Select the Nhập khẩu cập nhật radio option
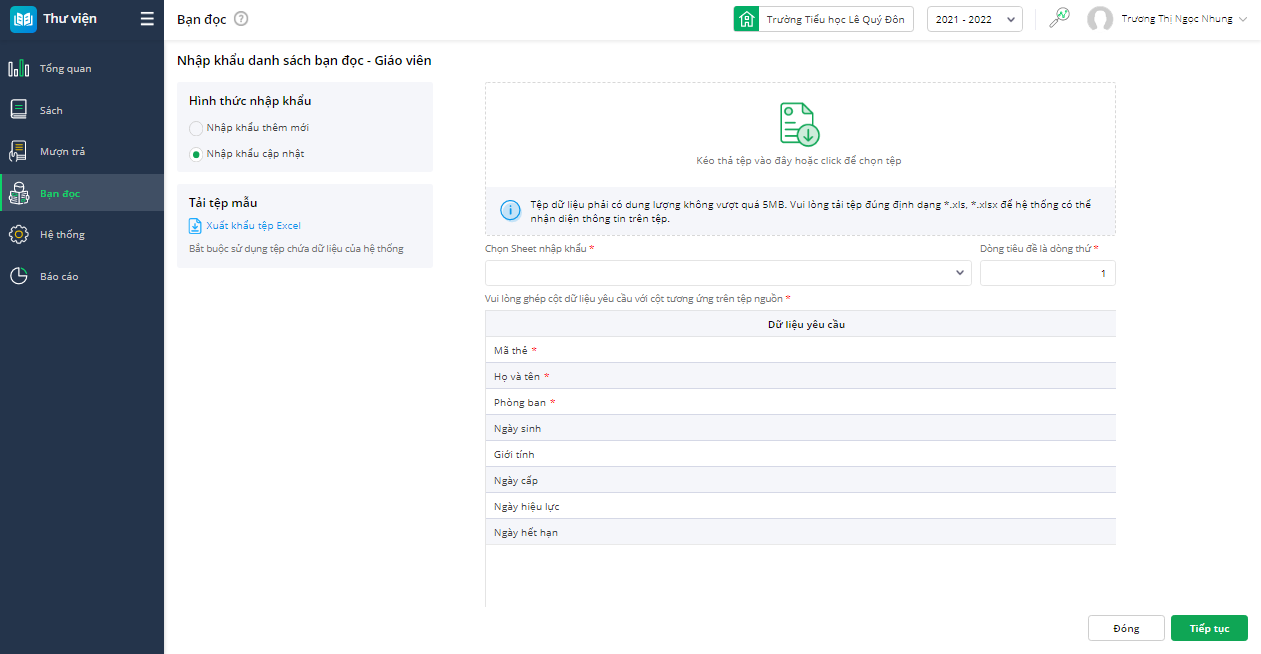1261x654 pixels. point(196,154)
